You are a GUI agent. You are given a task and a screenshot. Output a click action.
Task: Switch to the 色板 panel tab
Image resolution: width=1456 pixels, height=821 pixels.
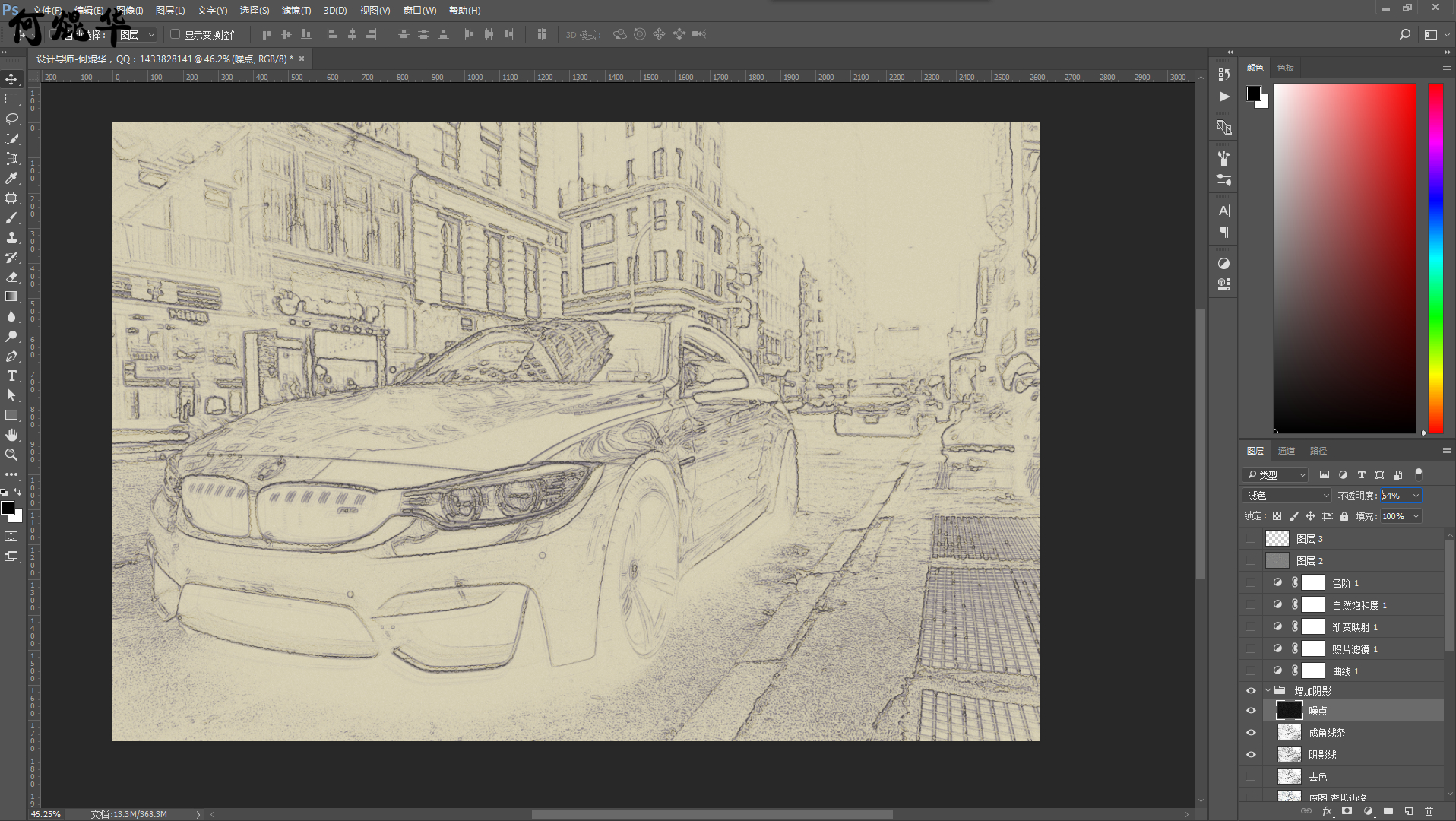tap(1285, 68)
